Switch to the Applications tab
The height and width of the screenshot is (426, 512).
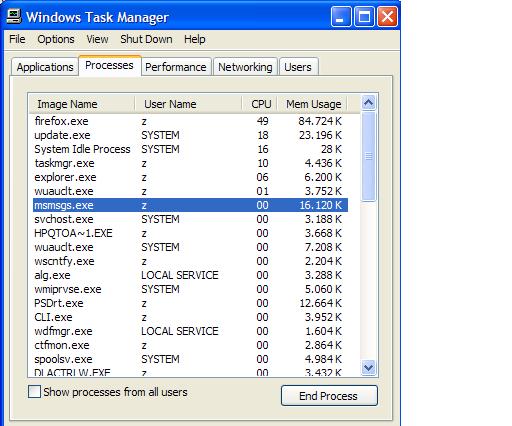coord(45,67)
